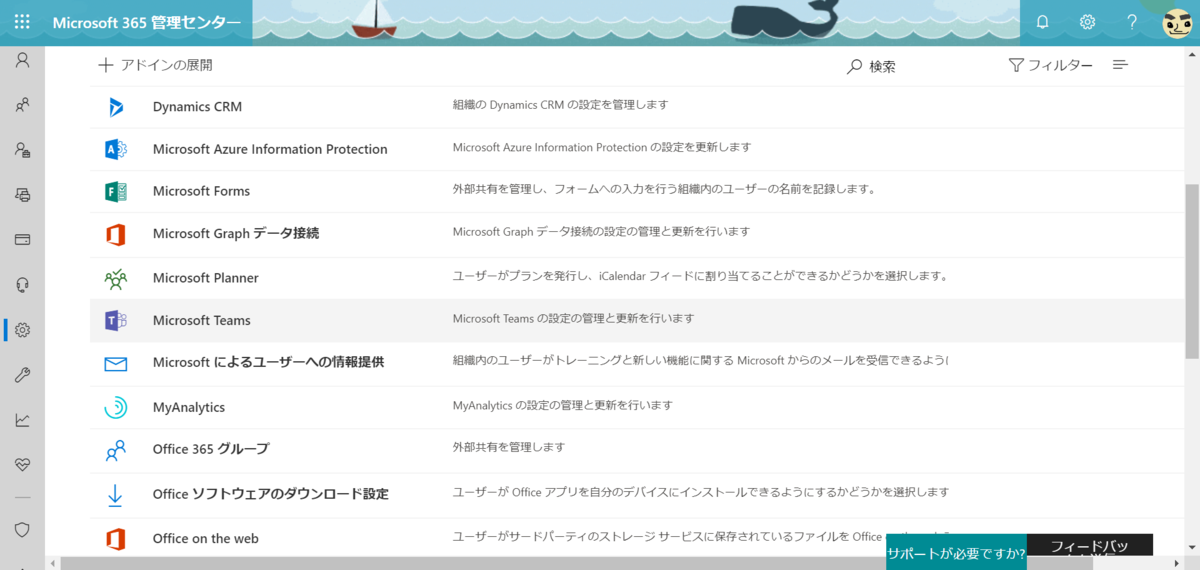Click the Microsoft Forms icon
The width and height of the screenshot is (1200, 570).
(x=116, y=191)
